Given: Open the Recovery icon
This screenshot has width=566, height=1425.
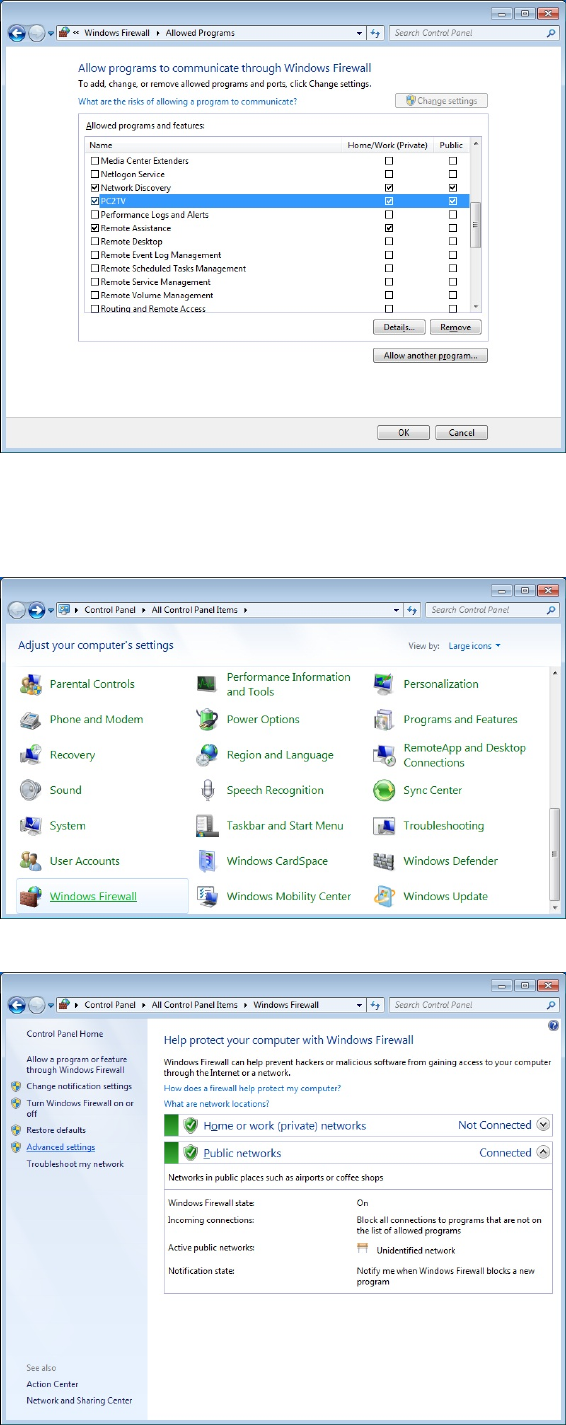Looking at the screenshot, I should [31, 755].
